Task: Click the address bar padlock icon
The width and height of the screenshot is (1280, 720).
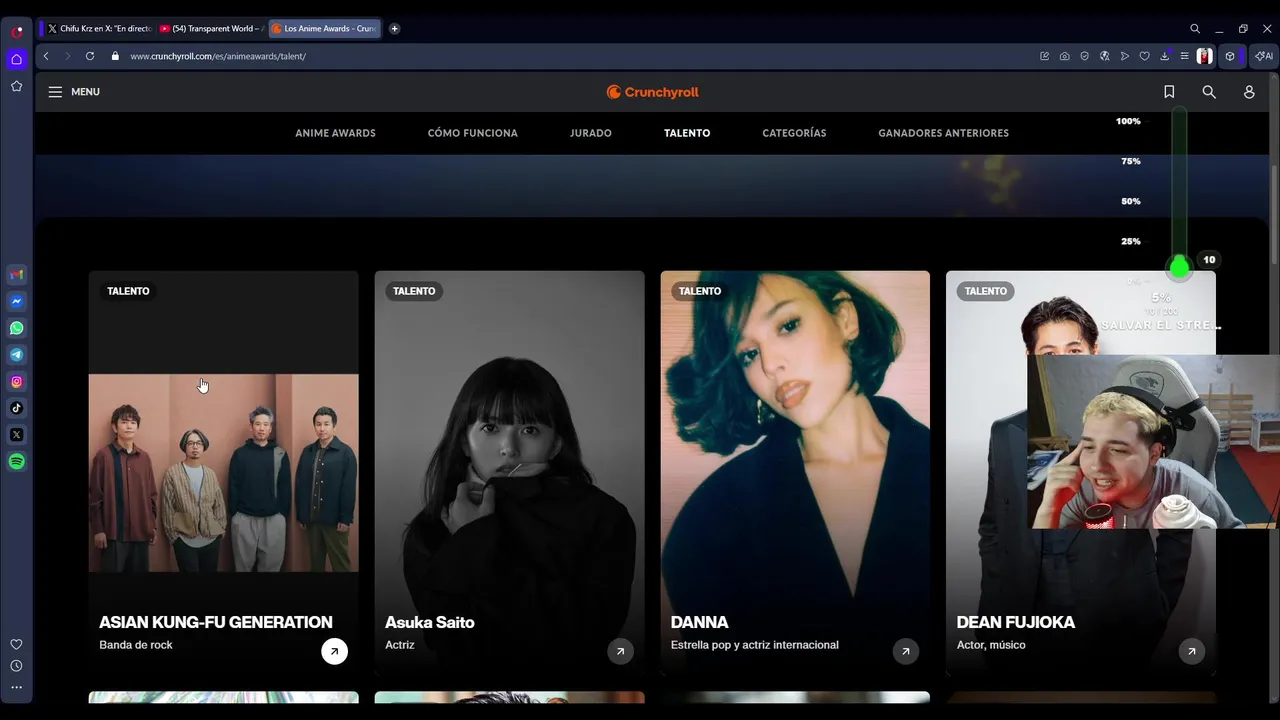Action: (x=115, y=56)
